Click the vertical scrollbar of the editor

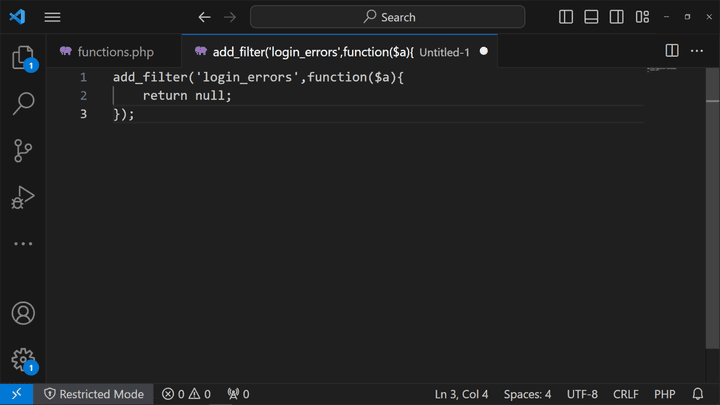712,225
